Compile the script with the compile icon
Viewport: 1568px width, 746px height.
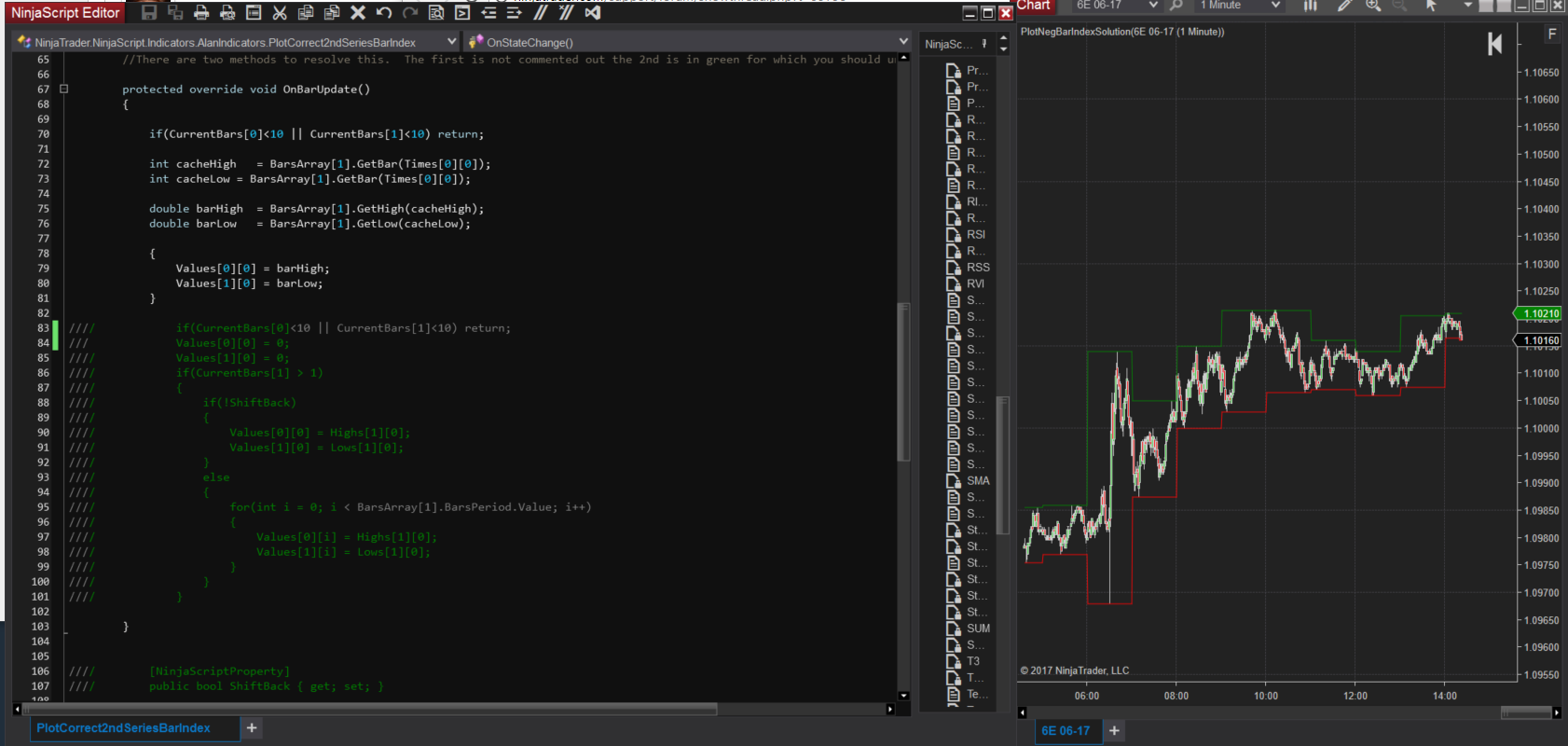click(462, 12)
